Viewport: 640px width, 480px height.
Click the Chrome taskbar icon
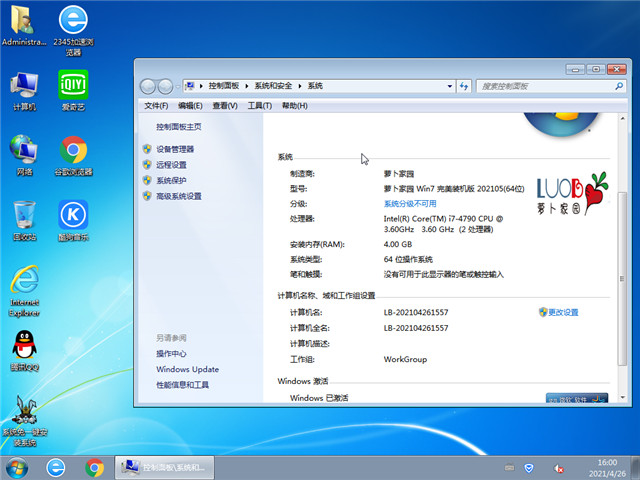[x=94, y=468]
